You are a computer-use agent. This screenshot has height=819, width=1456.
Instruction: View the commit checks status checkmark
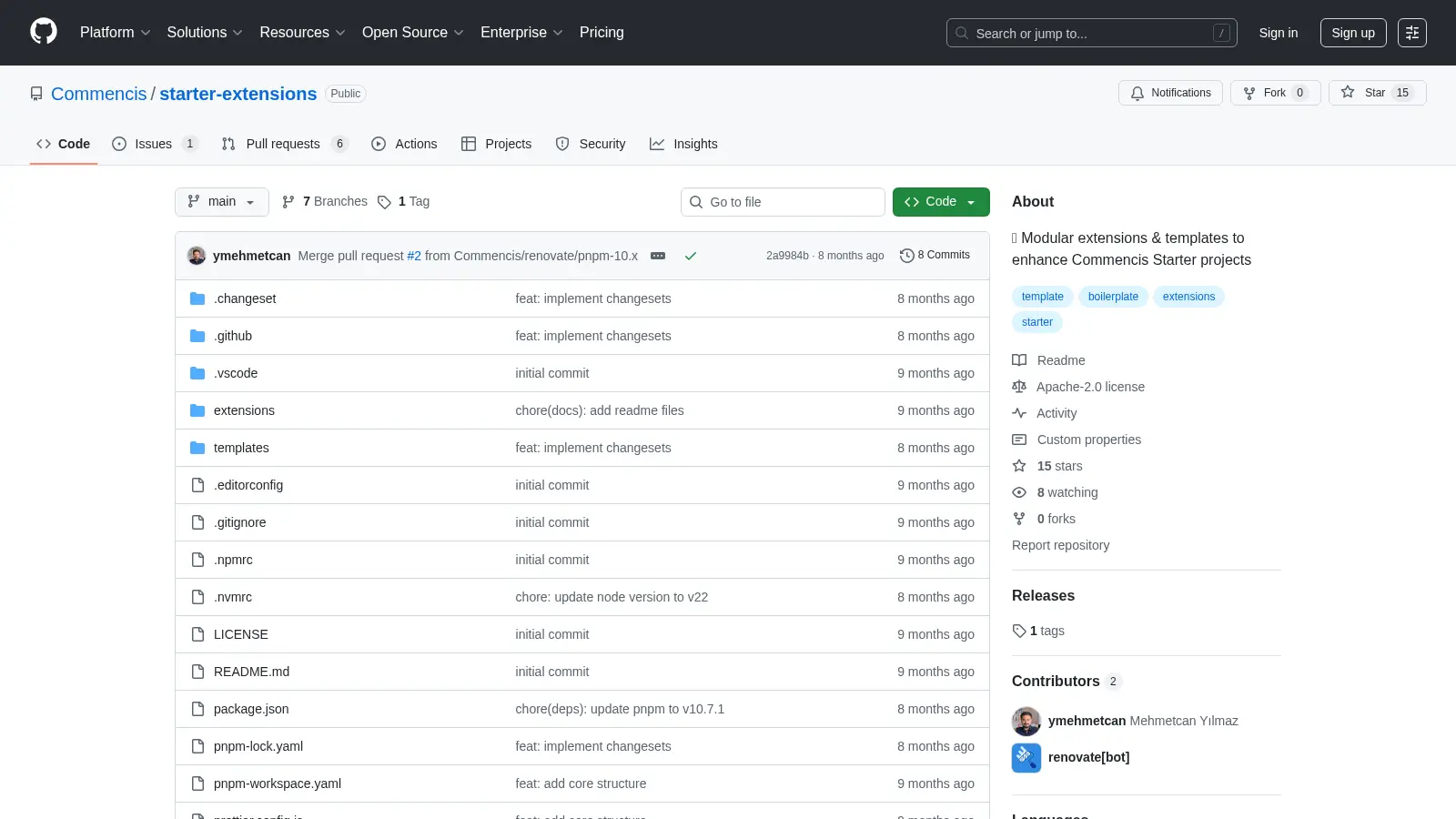(x=691, y=256)
